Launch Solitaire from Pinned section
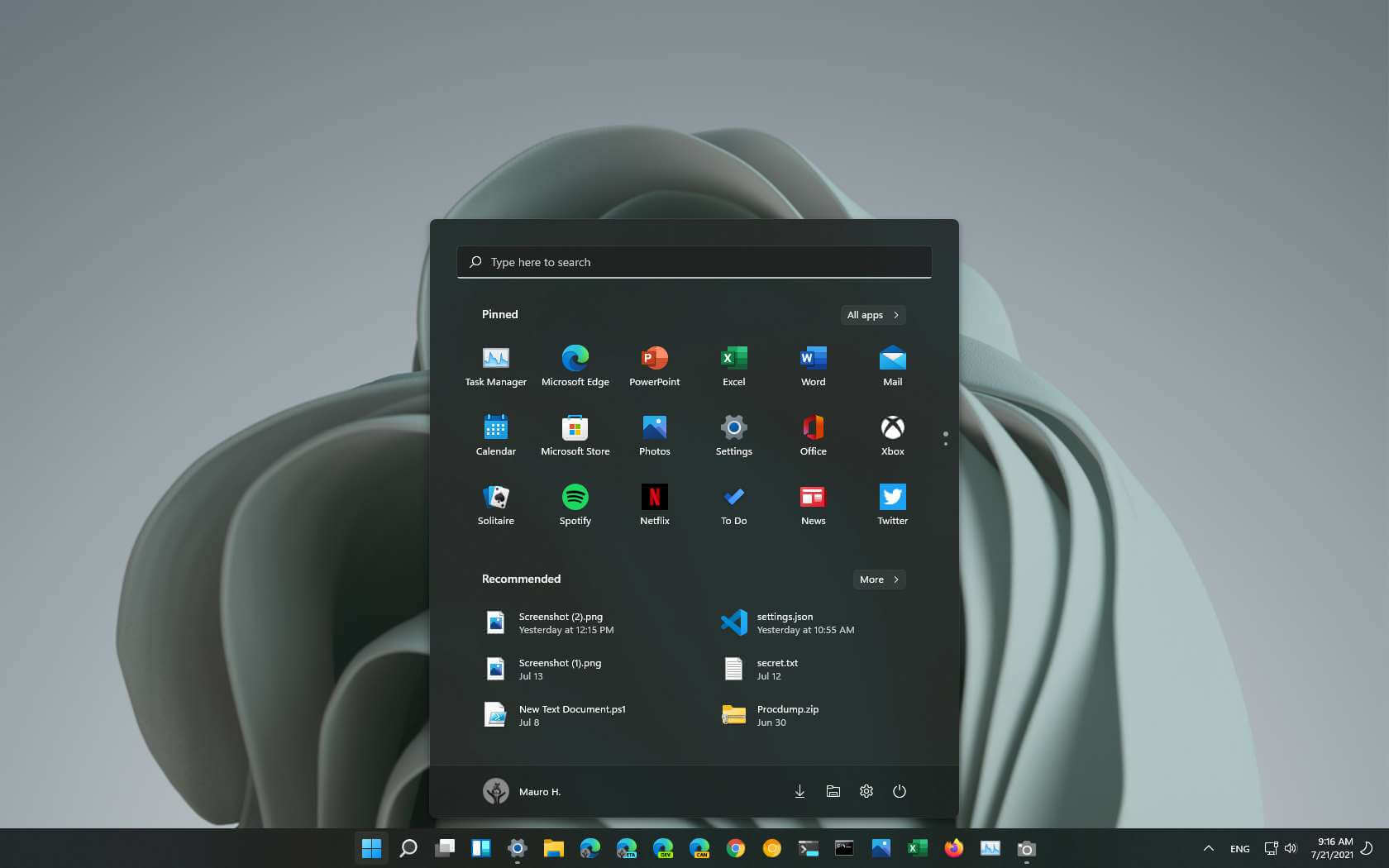The height and width of the screenshot is (868, 1389). (x=495, y=504)
